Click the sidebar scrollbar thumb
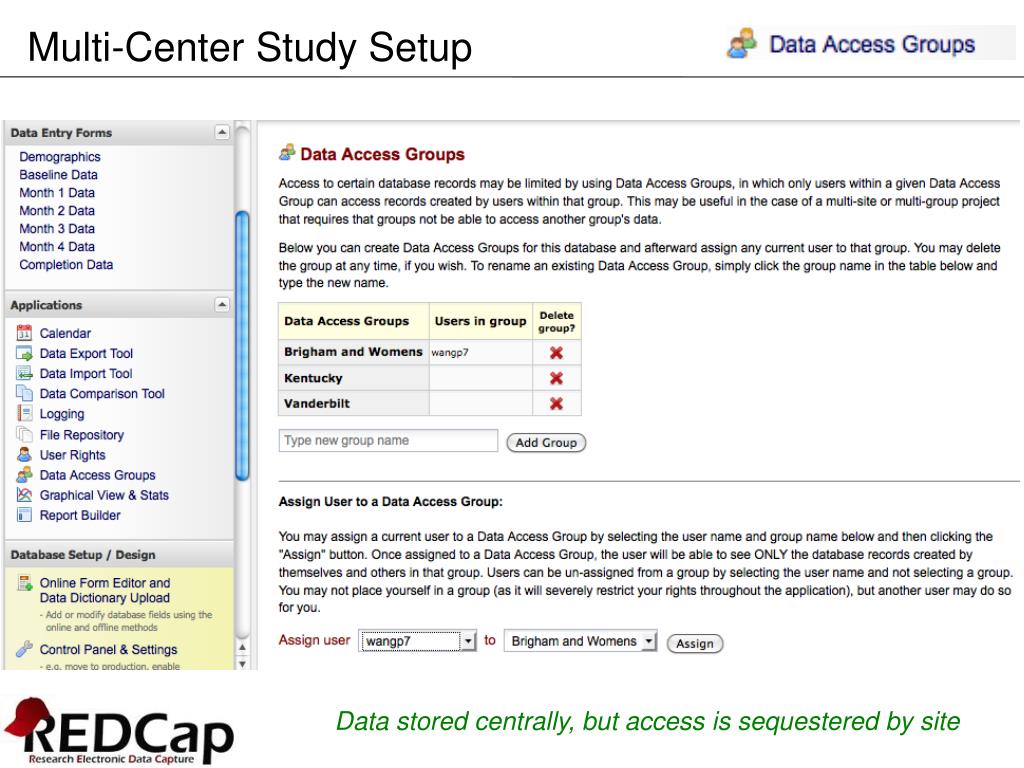The height and width of the screenshot is (768, 1024). (x=242, y=346)
